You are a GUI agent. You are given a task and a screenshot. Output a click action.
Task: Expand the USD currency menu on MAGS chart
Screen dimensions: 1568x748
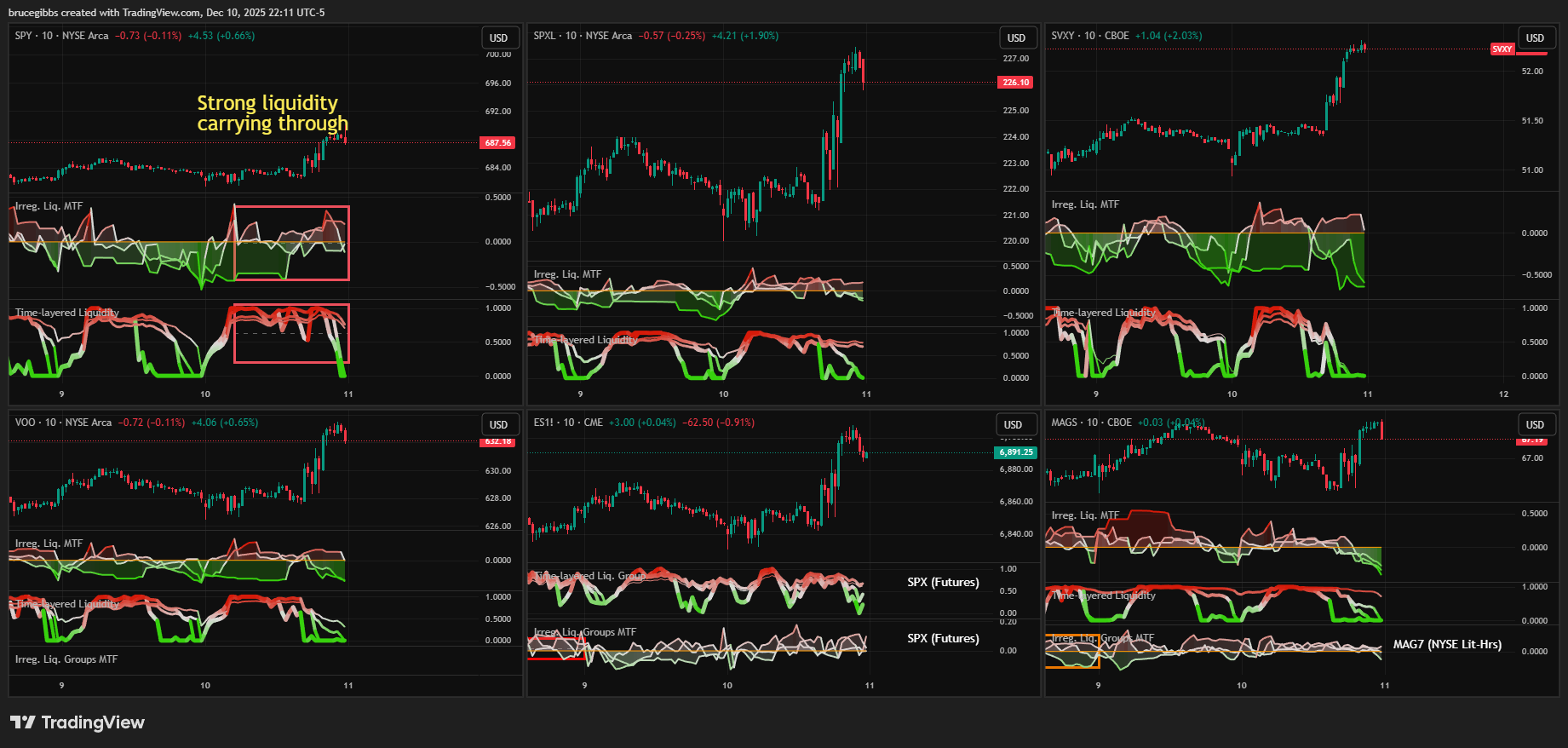[x=1534, y=425]
